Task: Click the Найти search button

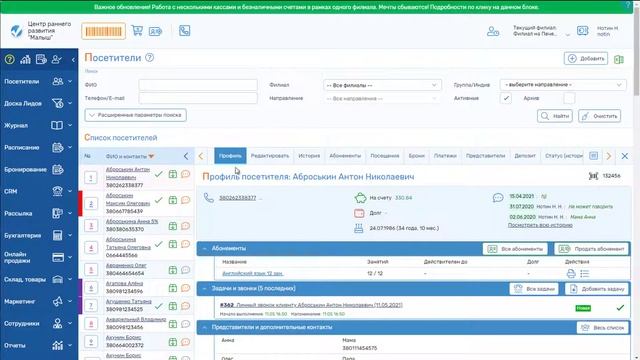Action: pyautogui.click(x=555, y=116)
